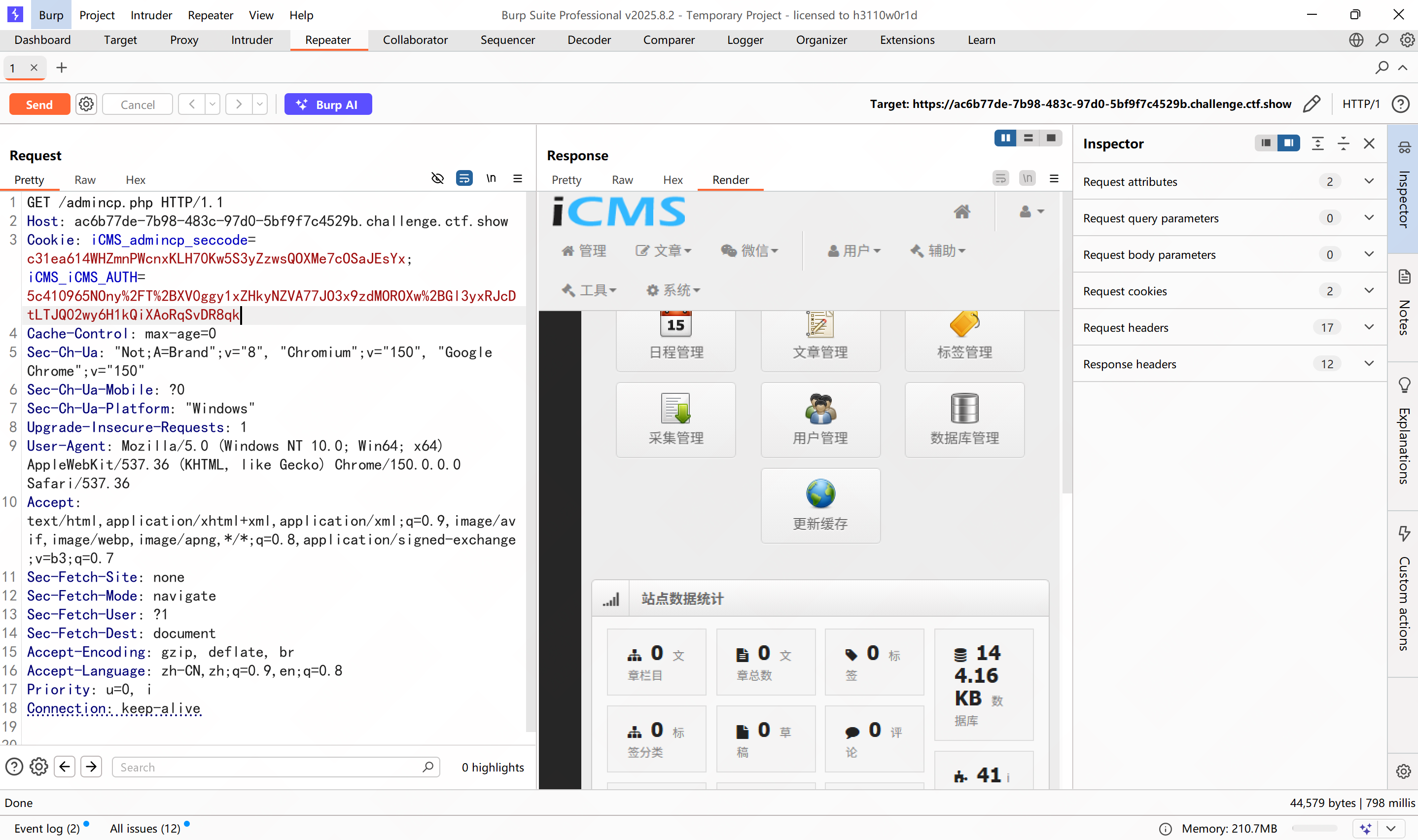Open the Intruder menu in menu bar
Viewport: 1418px width, 840px height.
coord(151,15)
